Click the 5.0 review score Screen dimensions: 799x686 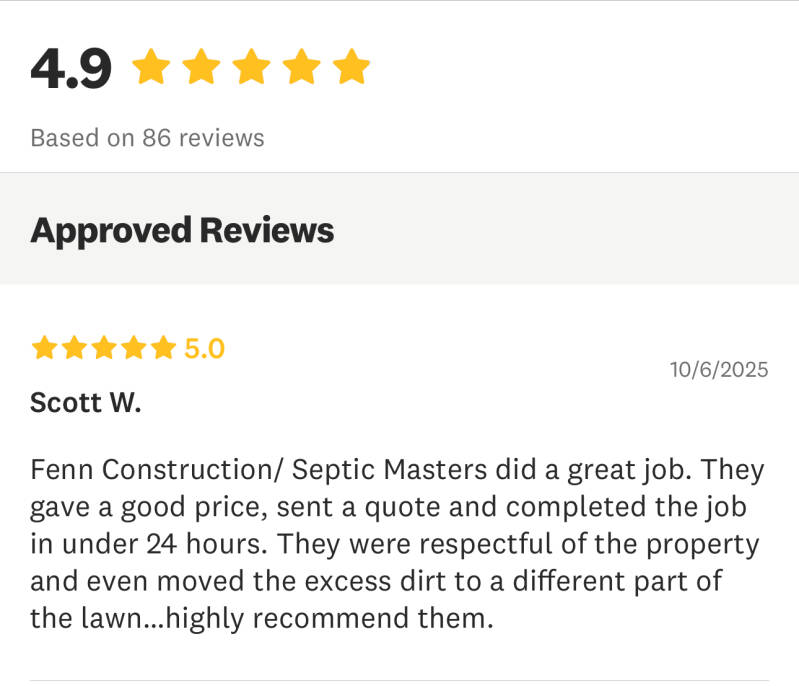point(205,349)
